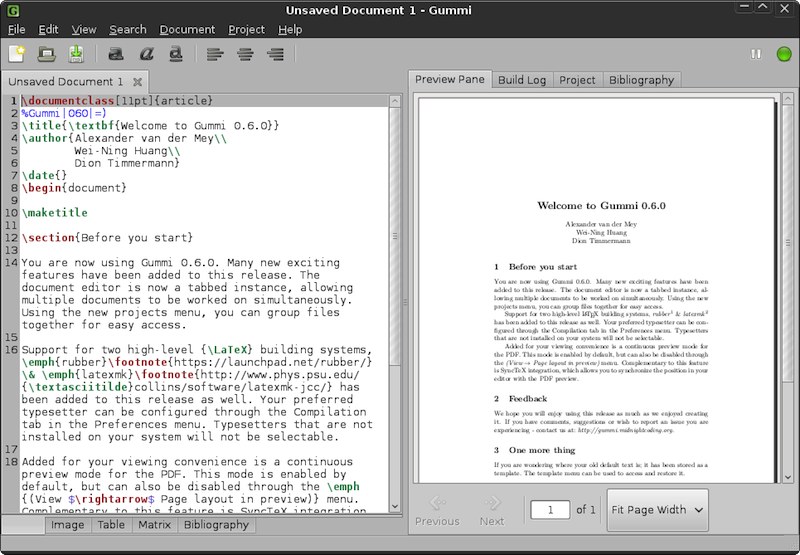Click the green compile status indicator
Screen dimensions: 800x555
pyautogui.click(x=784, y=54)
